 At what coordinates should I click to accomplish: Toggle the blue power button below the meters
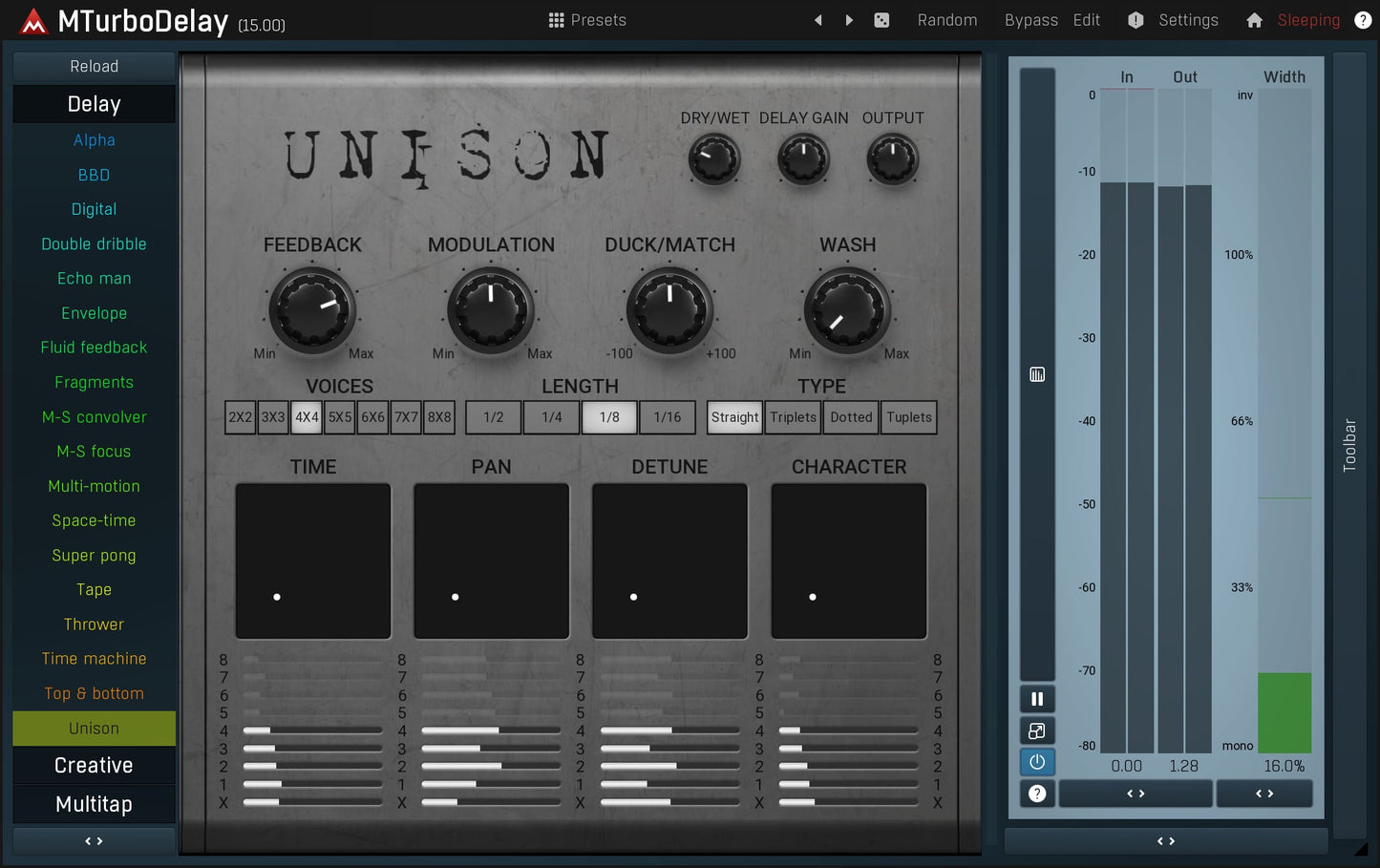click(x=1037, y=761)
